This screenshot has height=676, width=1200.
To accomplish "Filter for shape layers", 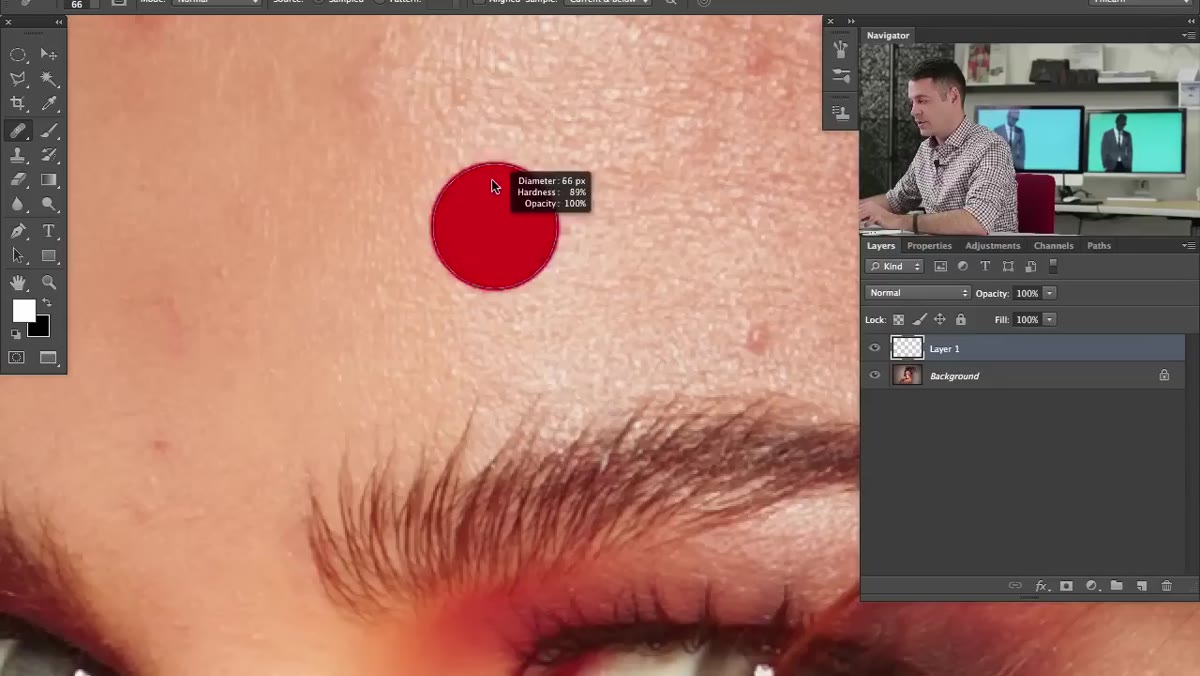I will click(x=1008, y=267).
